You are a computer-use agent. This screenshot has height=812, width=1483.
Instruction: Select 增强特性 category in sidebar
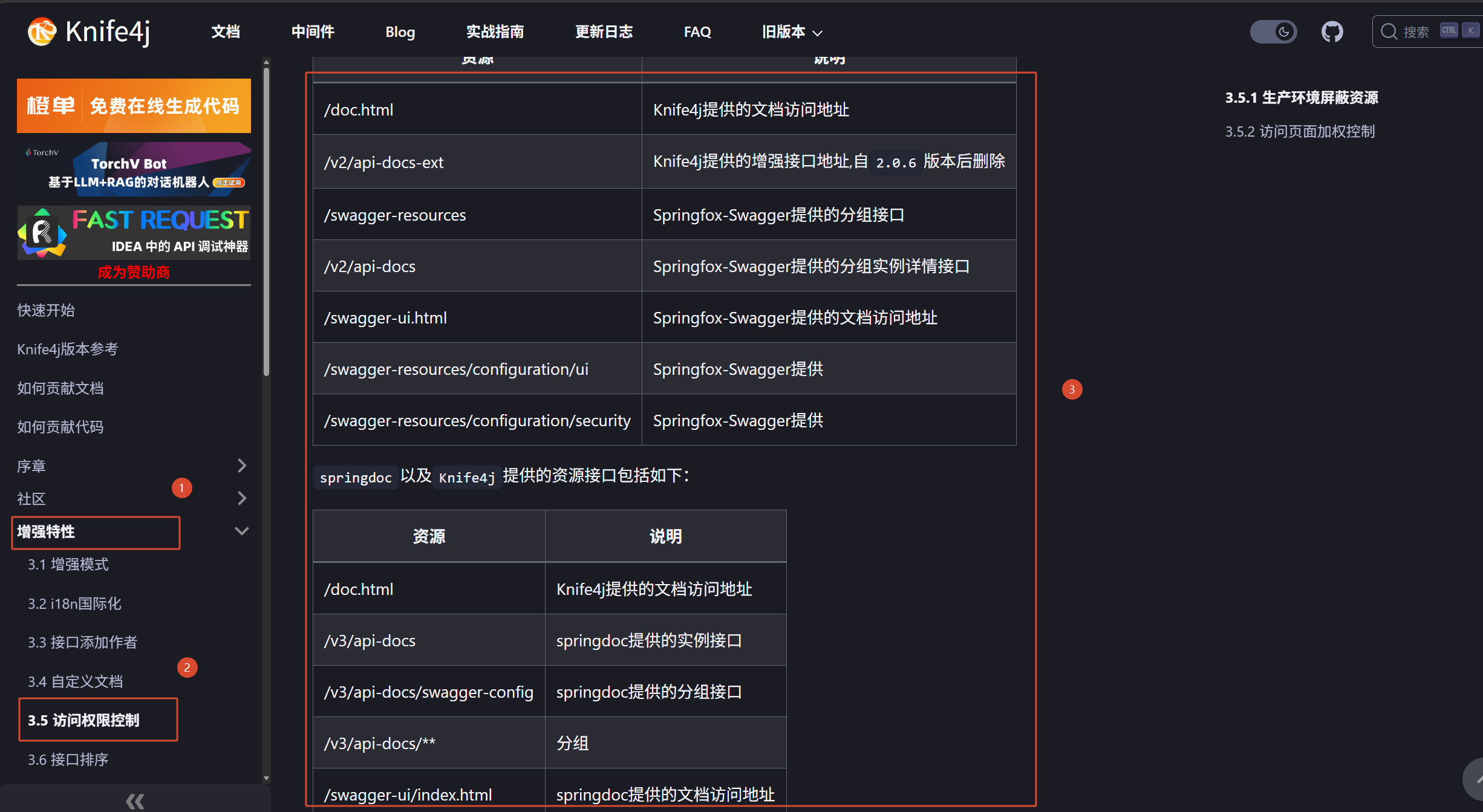[x=46, y=531]
